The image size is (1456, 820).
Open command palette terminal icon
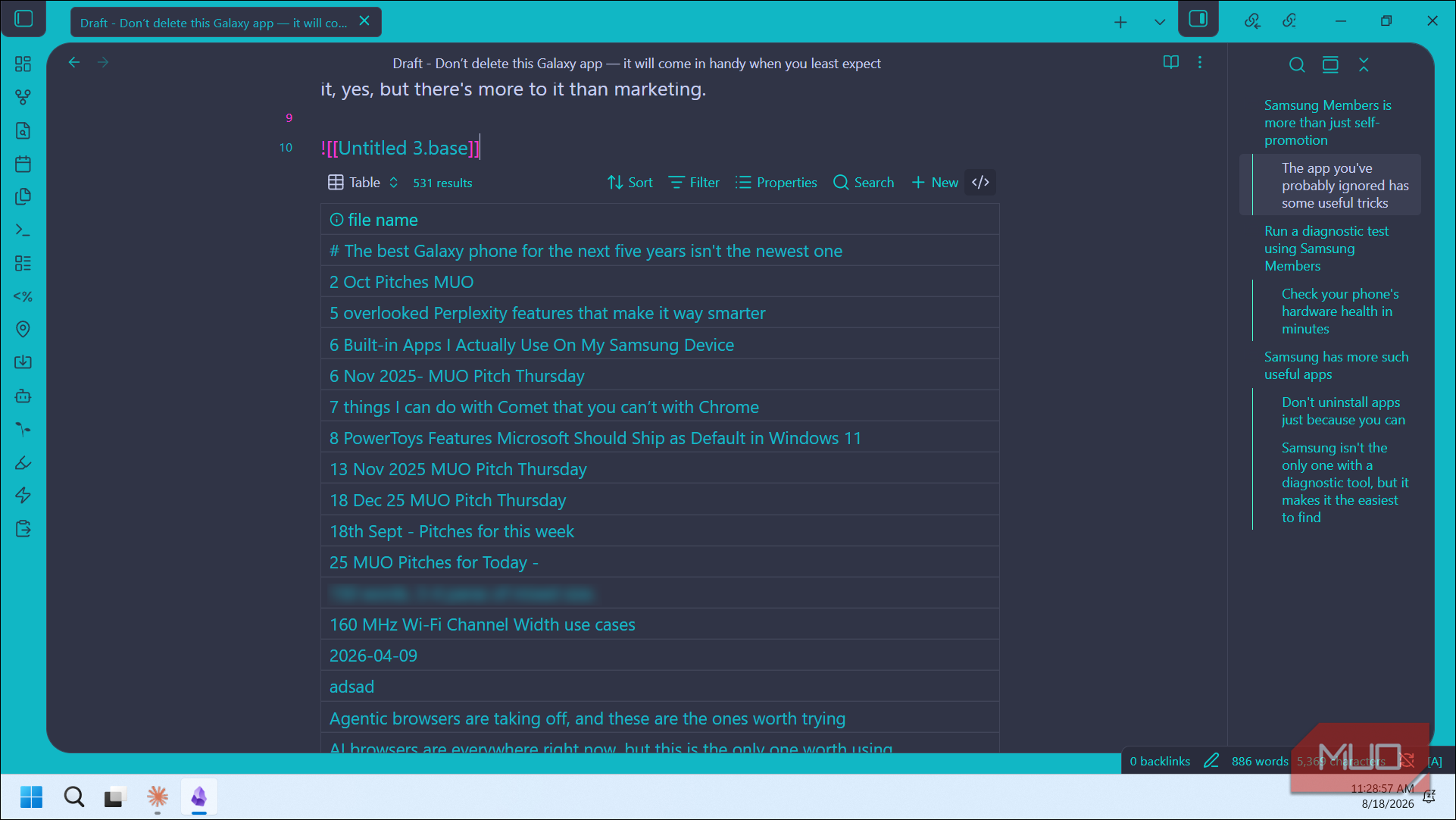[23, 230]
